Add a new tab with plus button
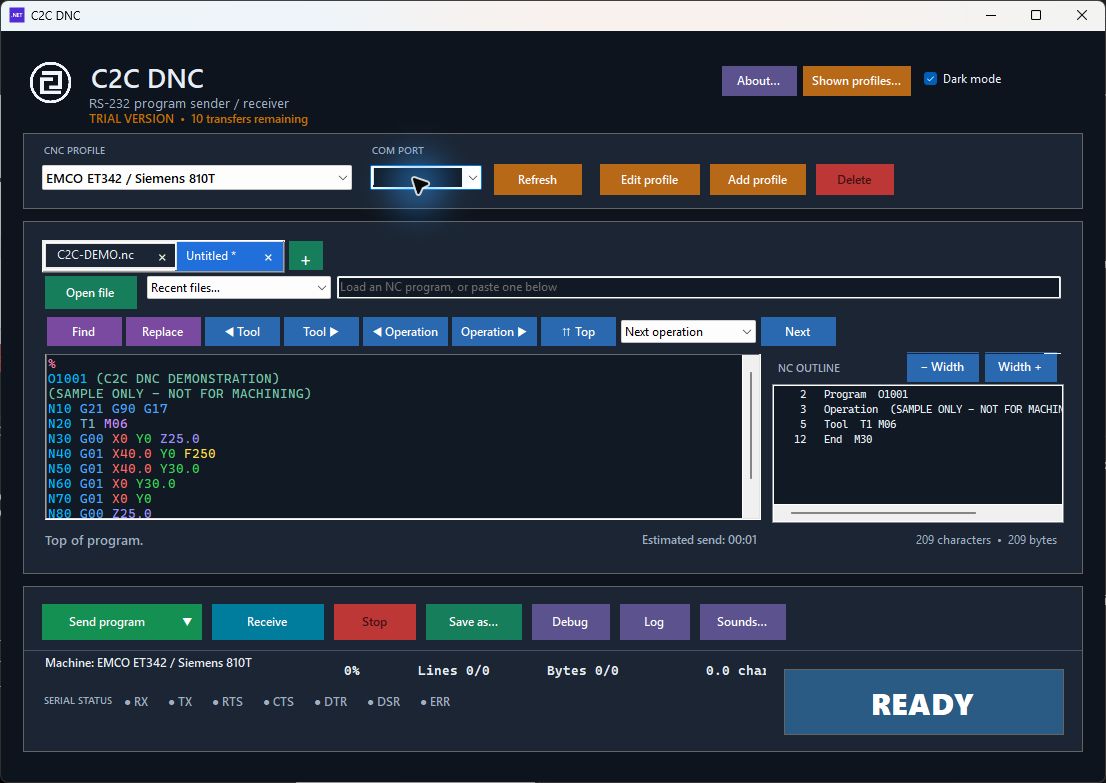Image resolution: width=1106 pixels, height=783 pixels. click(305, 257)
